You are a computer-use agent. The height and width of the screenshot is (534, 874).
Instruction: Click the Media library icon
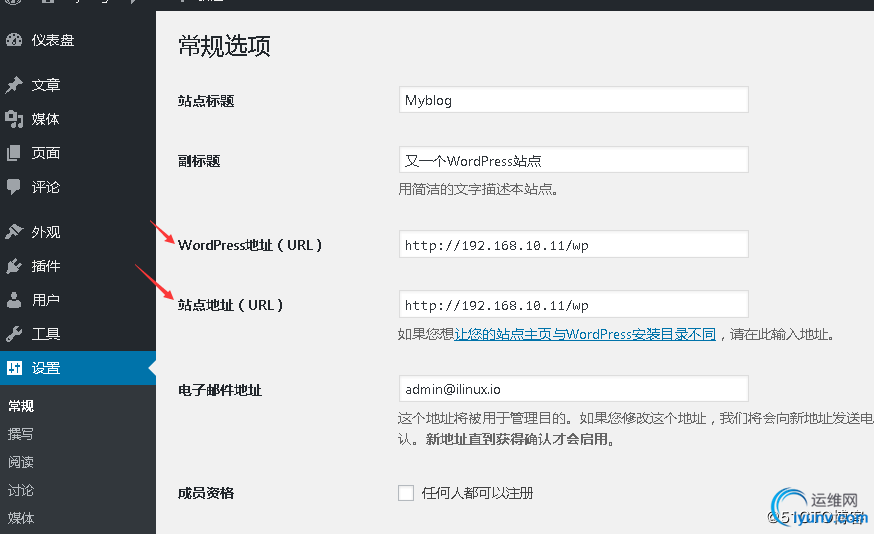(x=14, y=119)
